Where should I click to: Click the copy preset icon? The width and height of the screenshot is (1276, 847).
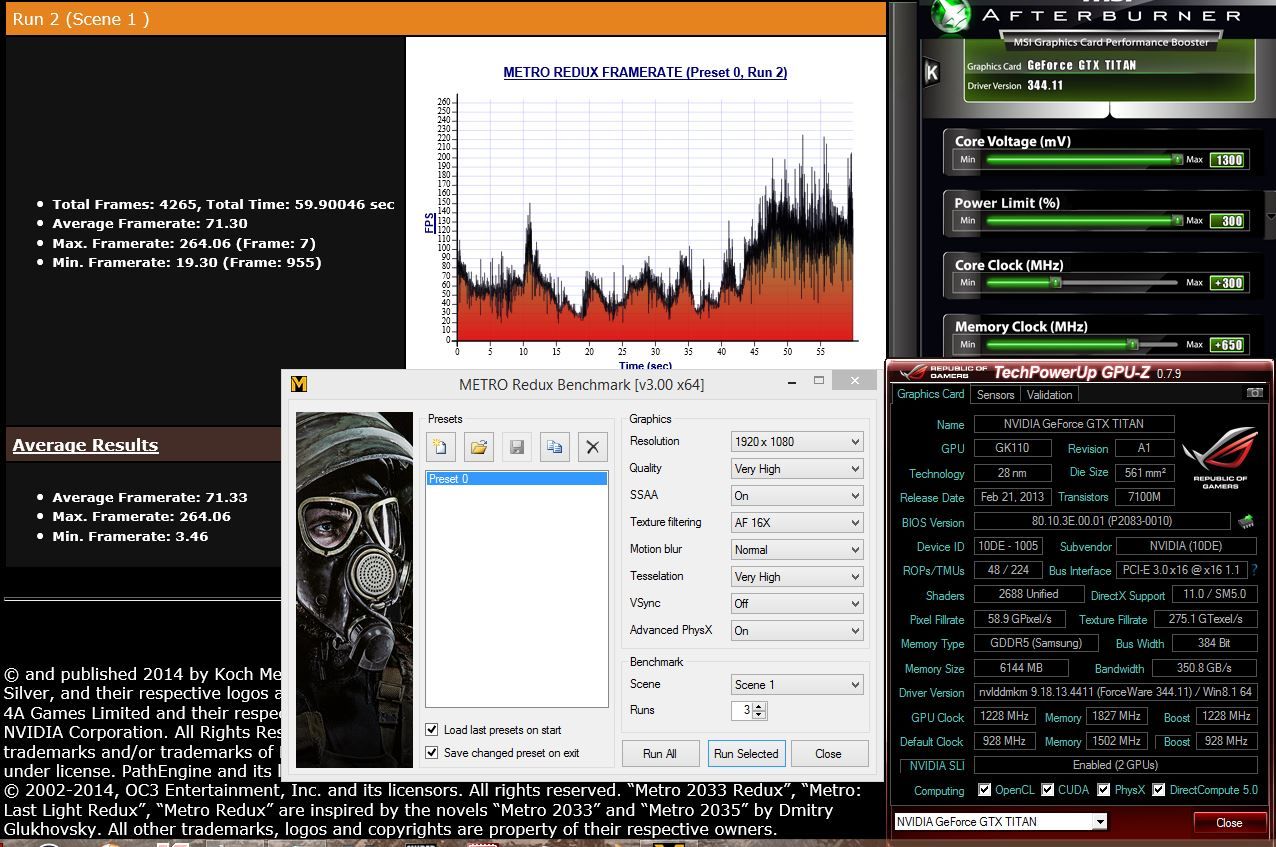[x=554, y=447]
